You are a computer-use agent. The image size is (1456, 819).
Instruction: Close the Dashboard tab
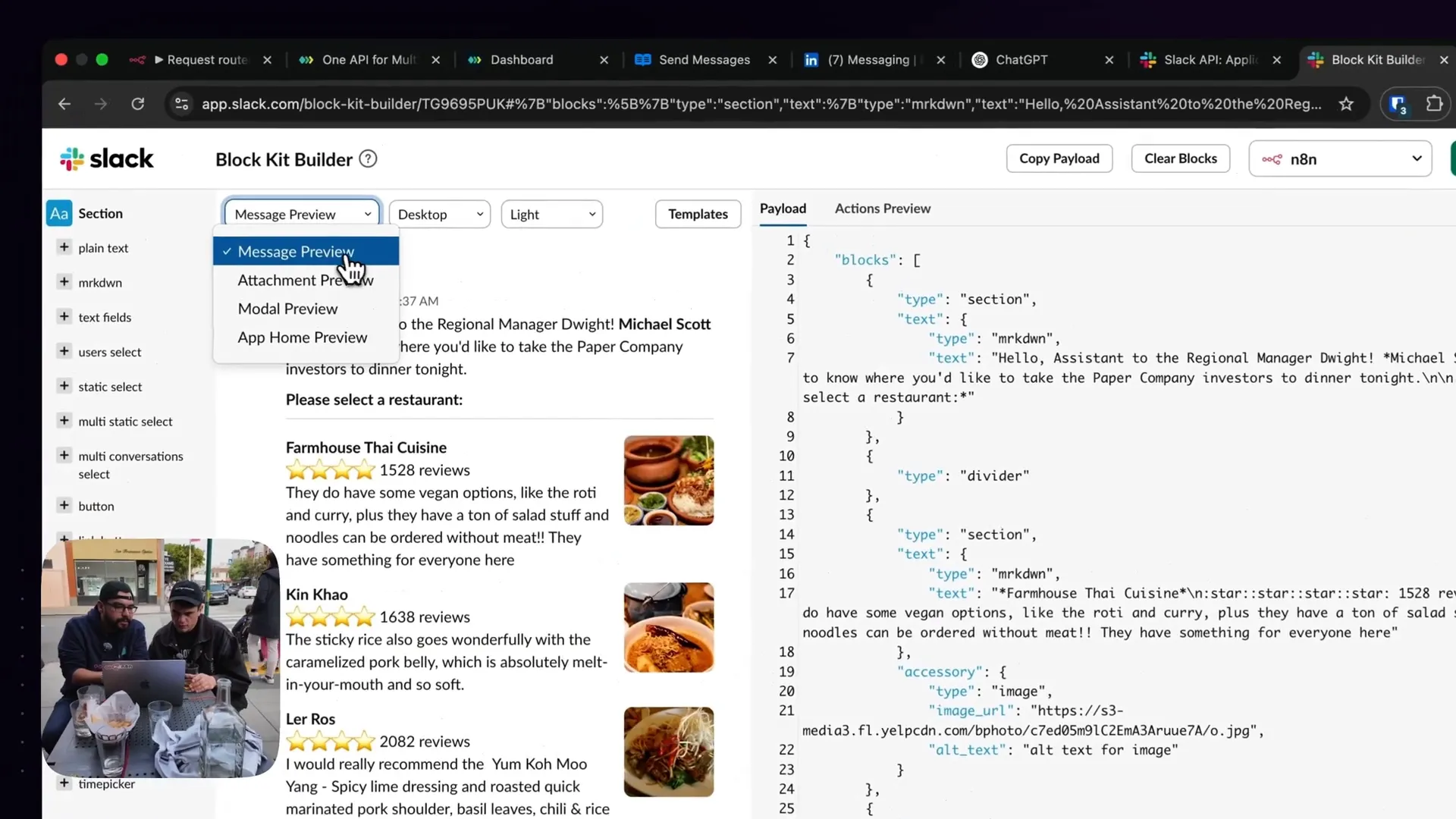(x=604, y=60)
